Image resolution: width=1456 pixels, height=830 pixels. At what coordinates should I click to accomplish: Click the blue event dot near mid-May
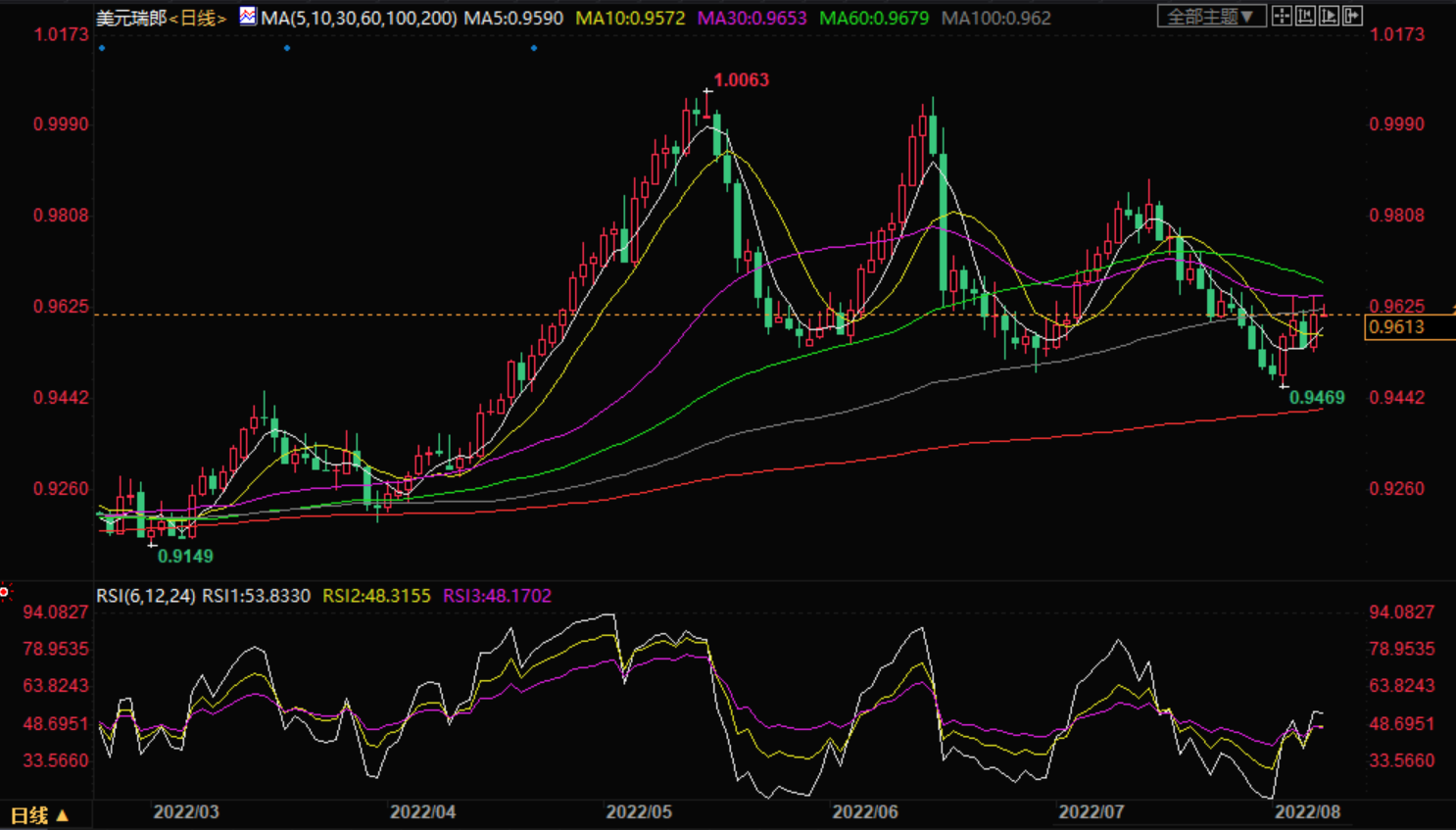click(534, 48)
